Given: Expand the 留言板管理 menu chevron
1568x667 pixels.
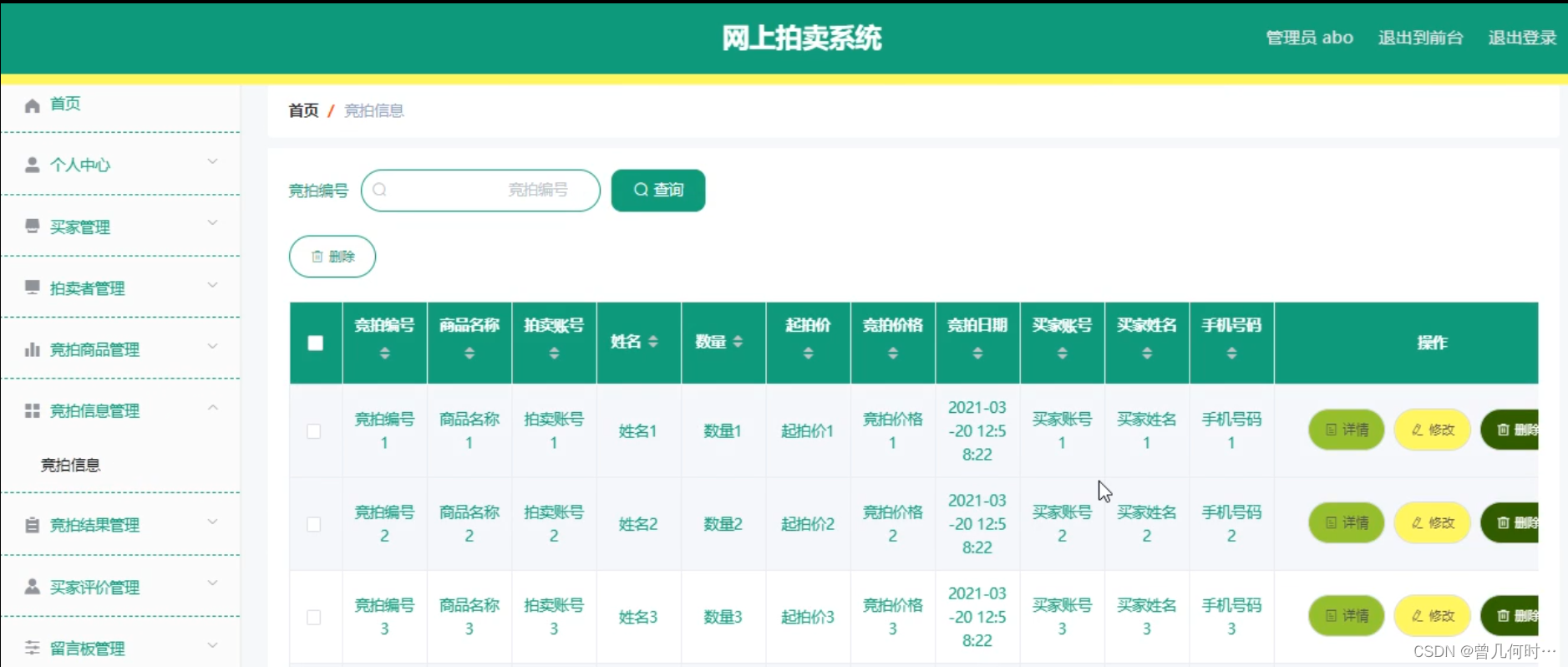Looking at the screenshot, I should click(212, 645).
